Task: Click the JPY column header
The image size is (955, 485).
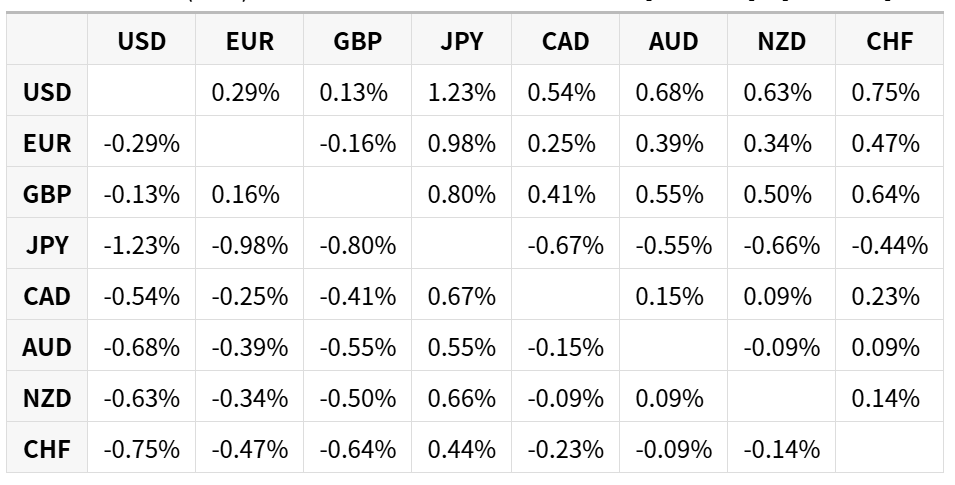Action: click(462, 40)
